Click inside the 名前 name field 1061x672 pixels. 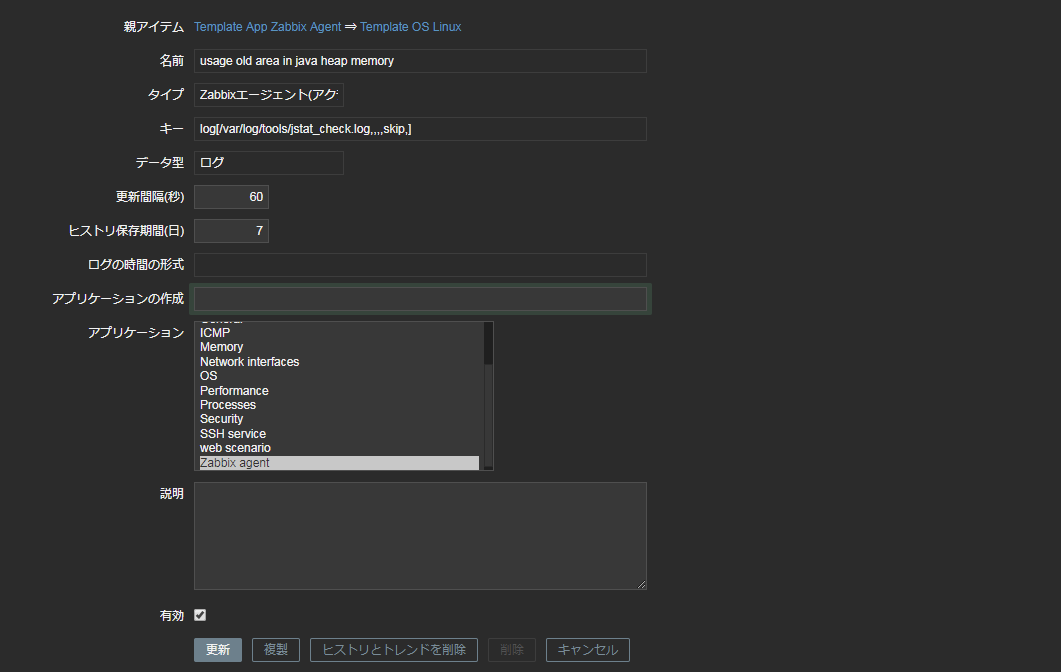(420, 61)
